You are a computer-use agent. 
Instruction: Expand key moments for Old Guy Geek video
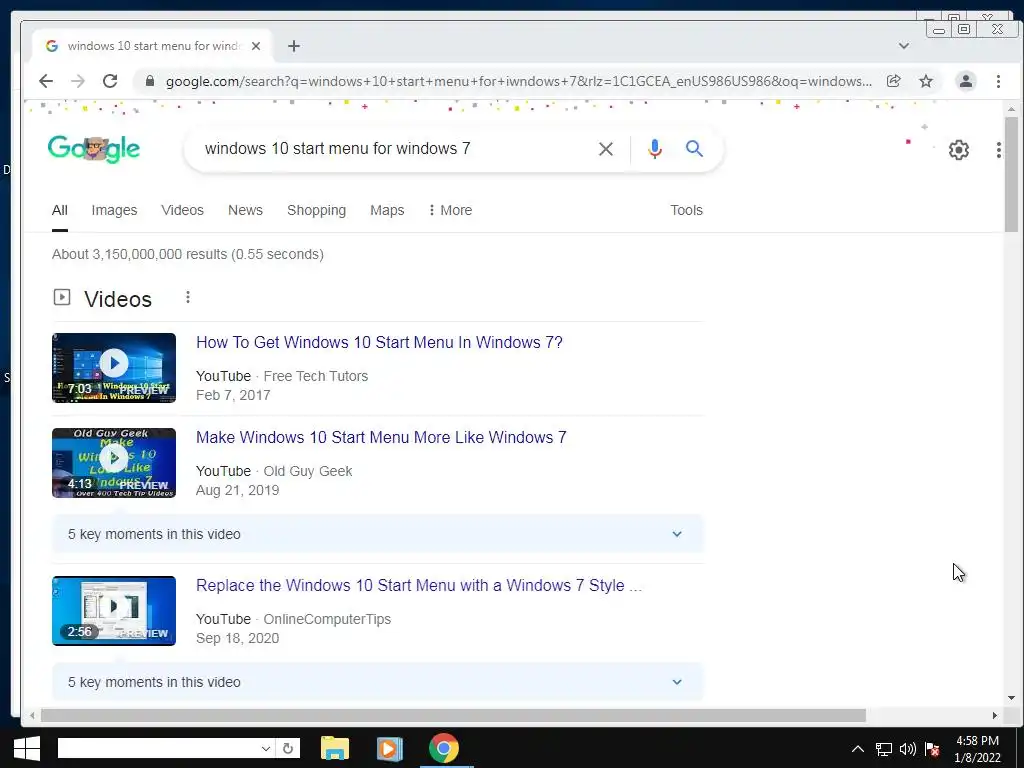(x=377, y=534)
